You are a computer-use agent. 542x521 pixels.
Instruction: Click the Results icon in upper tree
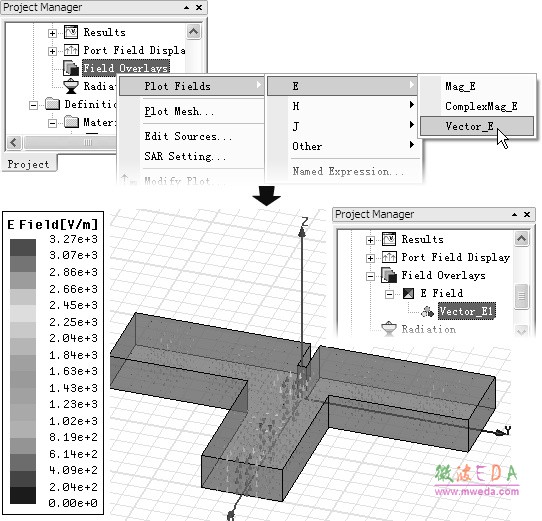(71, 32)
